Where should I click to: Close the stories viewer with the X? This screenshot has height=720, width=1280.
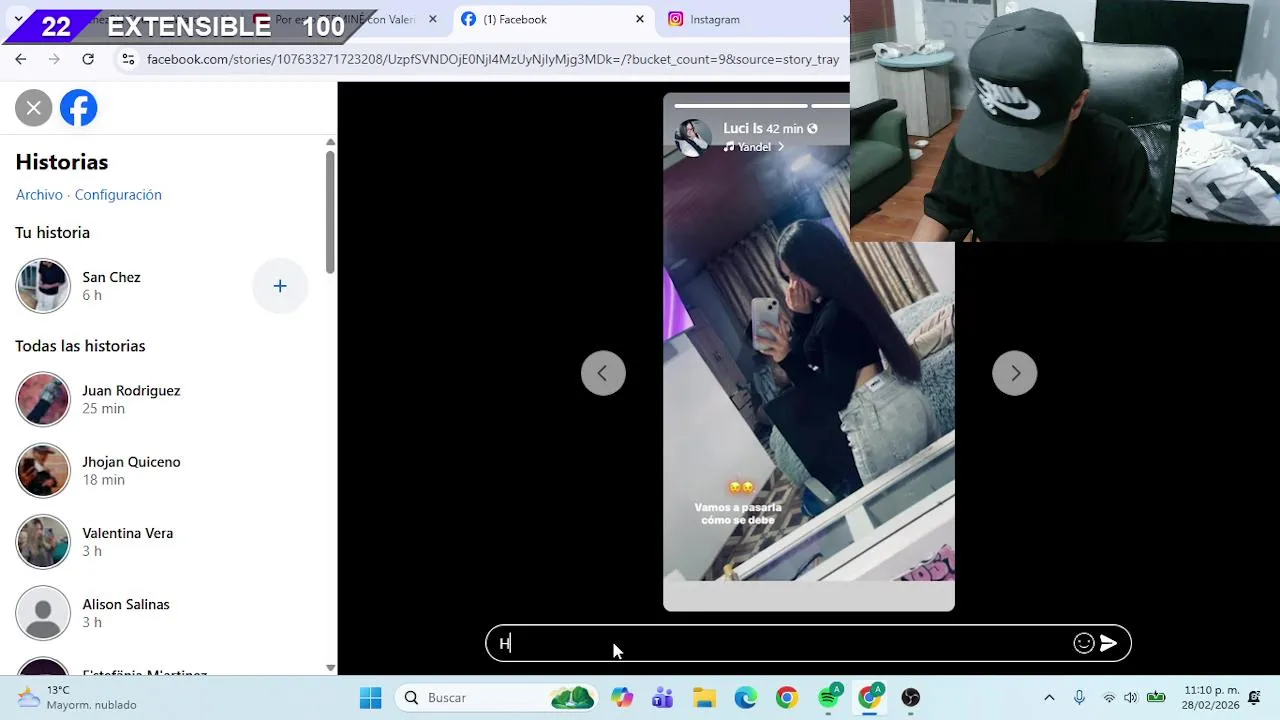33,108
